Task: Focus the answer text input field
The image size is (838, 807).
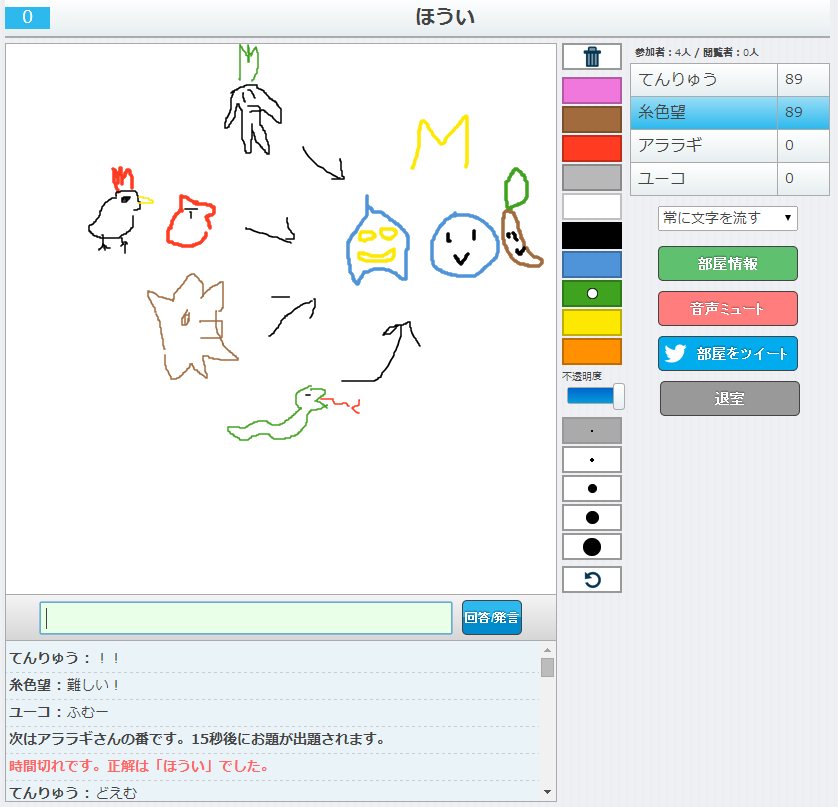Action: click(246, 618)
